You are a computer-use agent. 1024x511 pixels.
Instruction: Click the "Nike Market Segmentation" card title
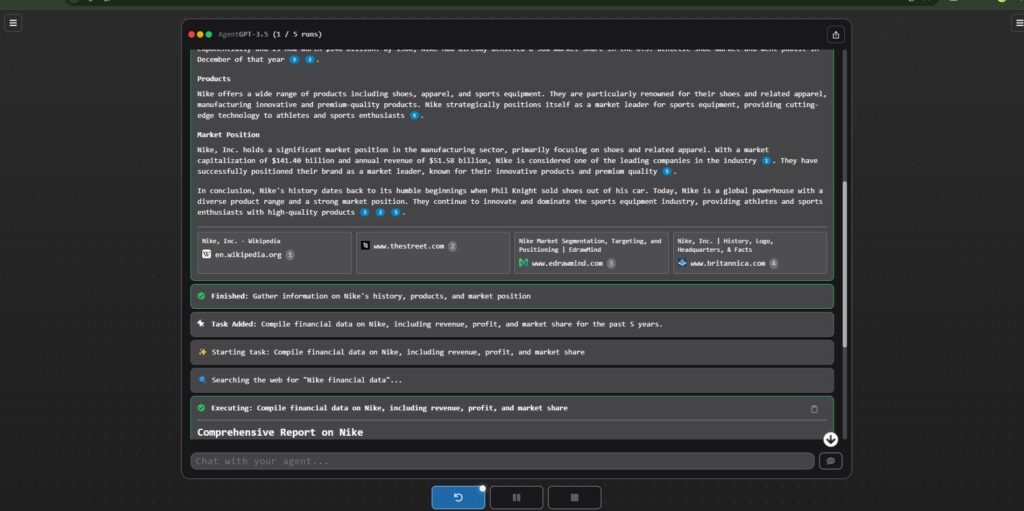pyautogui.click(x=590, y=245)
